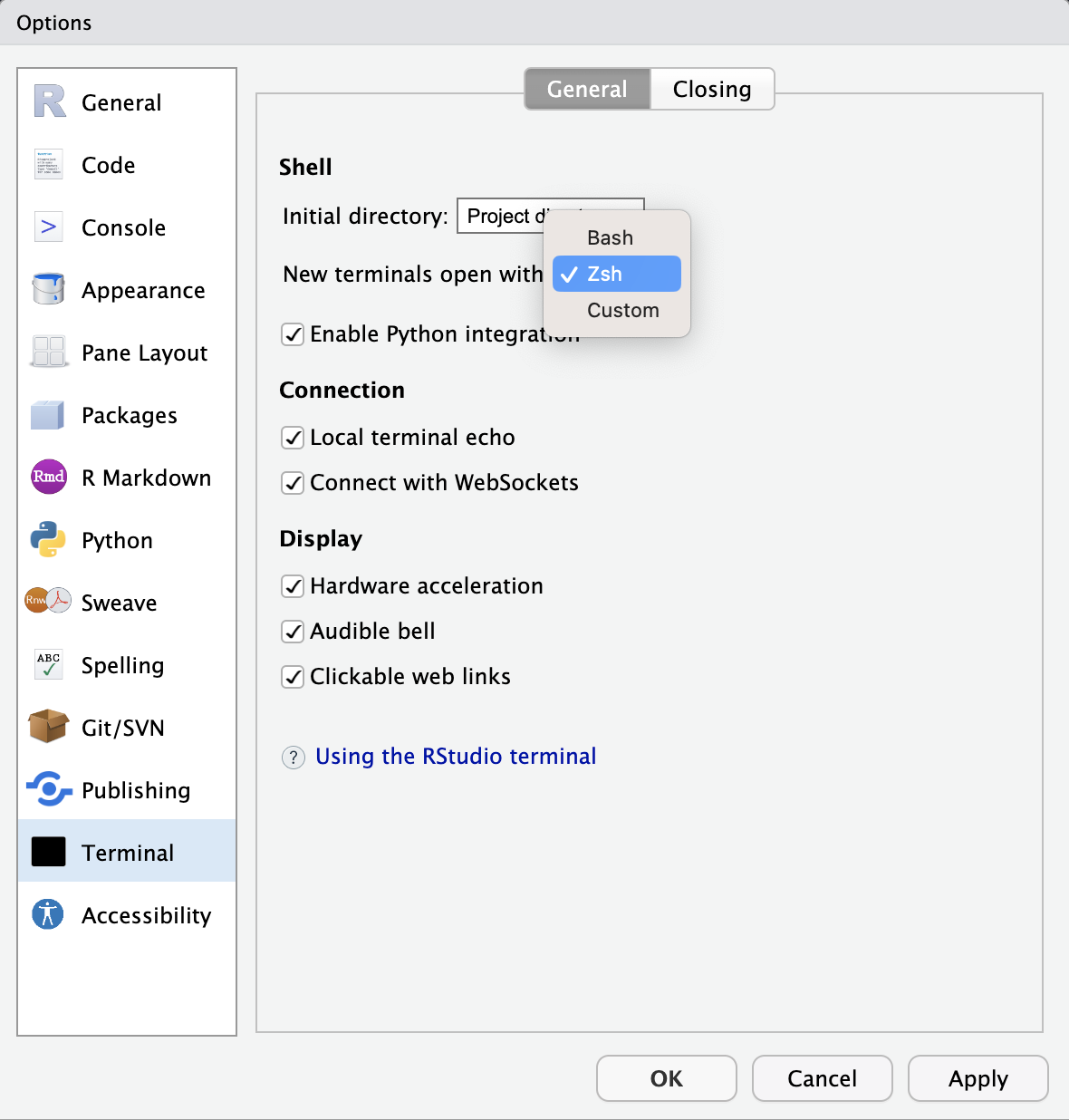Screen dimensions: 1069x1120
Task: Apply the terminal settings
Action: click(978, 1078)
